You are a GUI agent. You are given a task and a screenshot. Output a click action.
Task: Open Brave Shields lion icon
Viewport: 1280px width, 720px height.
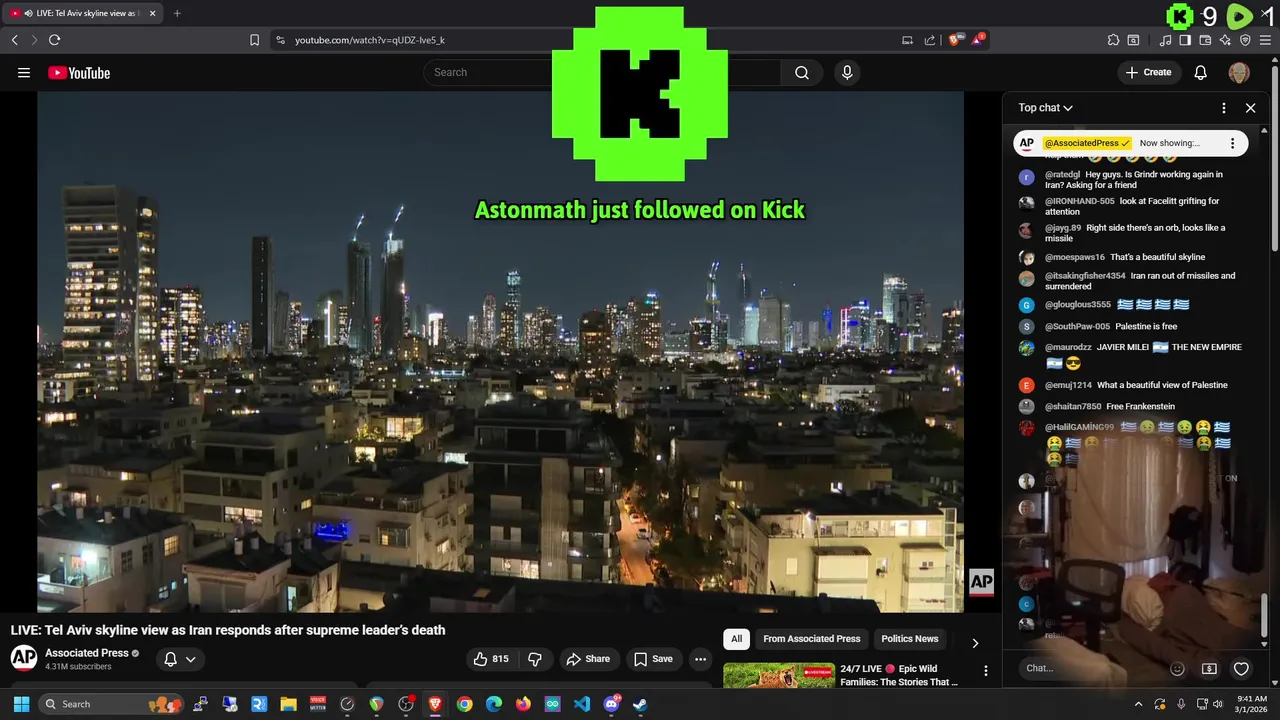tap(954, 40)
